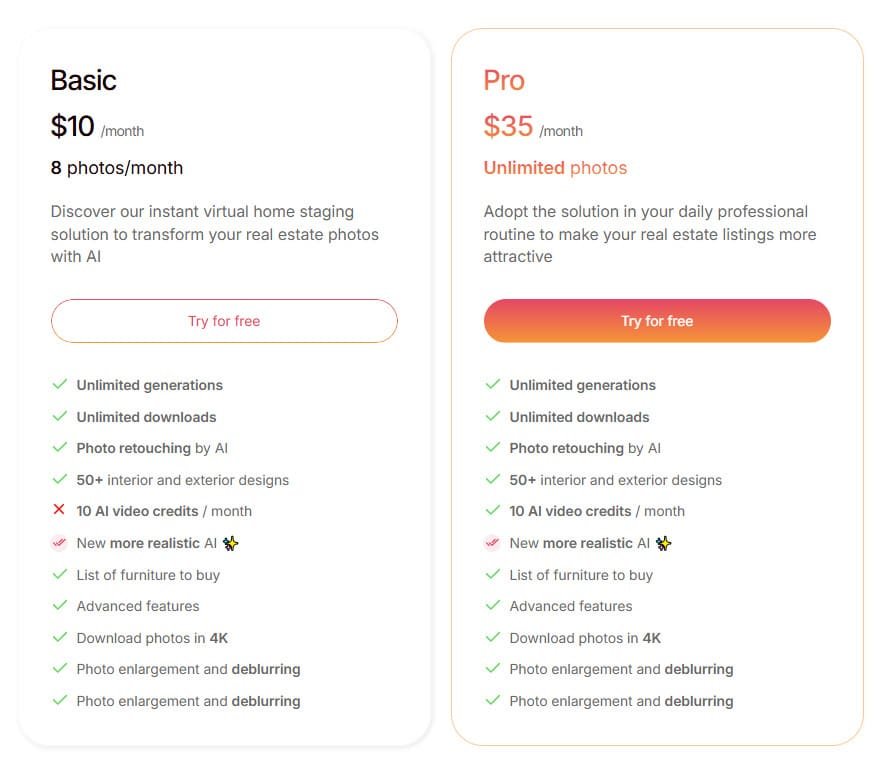882x763 pixels.
Task: Click the Try for free button in the Basic plan
Action: pyautogui.click(x=224, y=321)
